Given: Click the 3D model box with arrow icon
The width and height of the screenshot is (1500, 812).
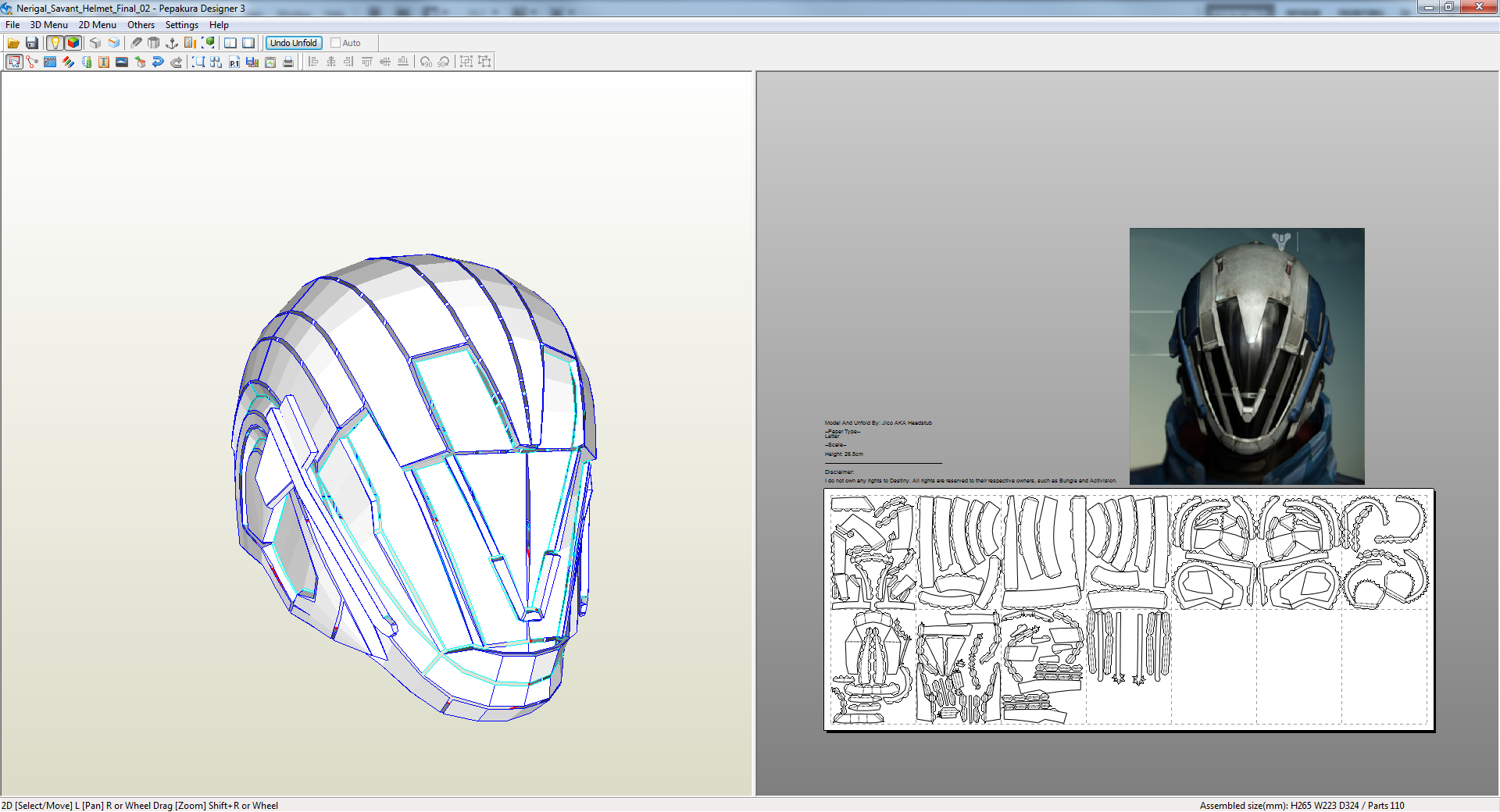Looking at the screenshot, I should (x=140, y=62).
